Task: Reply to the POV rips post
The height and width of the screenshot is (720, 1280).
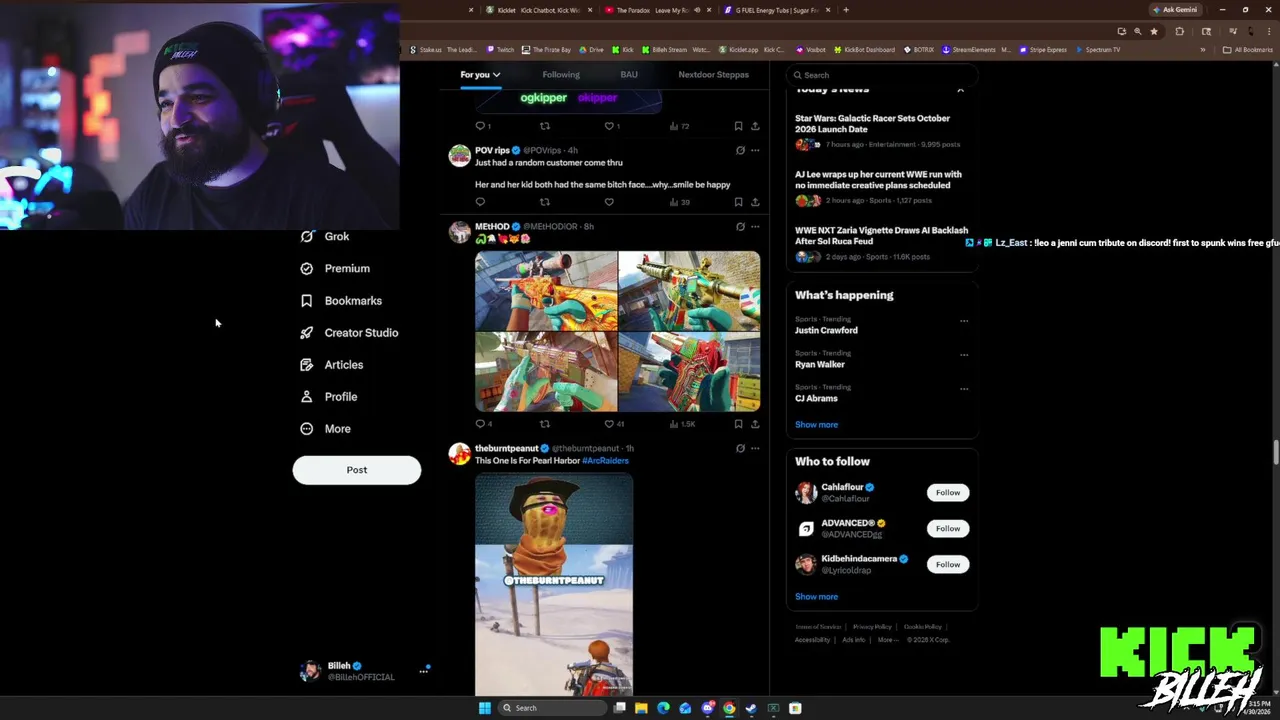Action: pyautogui.click(x=480, y=202)
